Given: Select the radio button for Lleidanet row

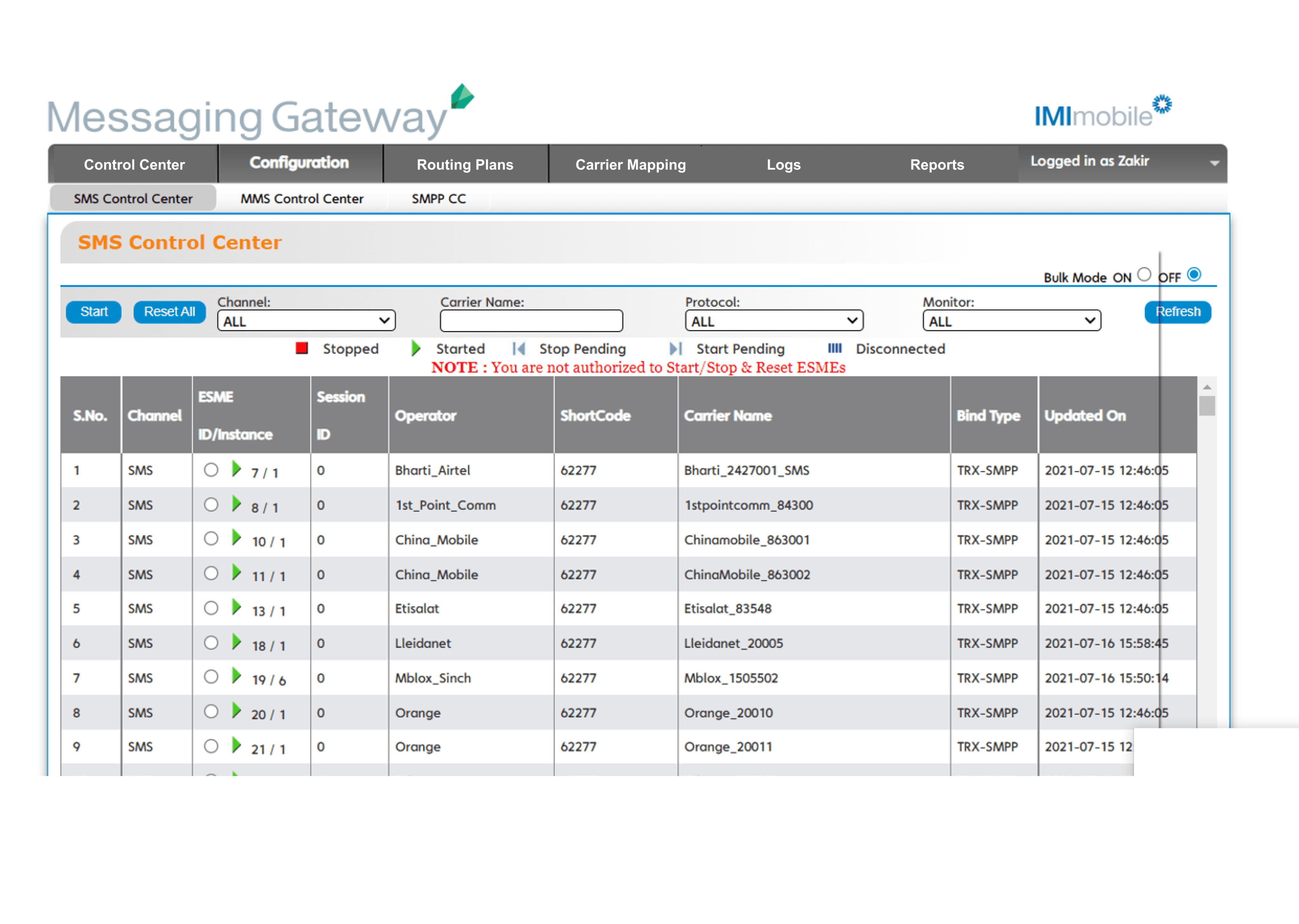Looking at the screenshot, I should 211,643.
